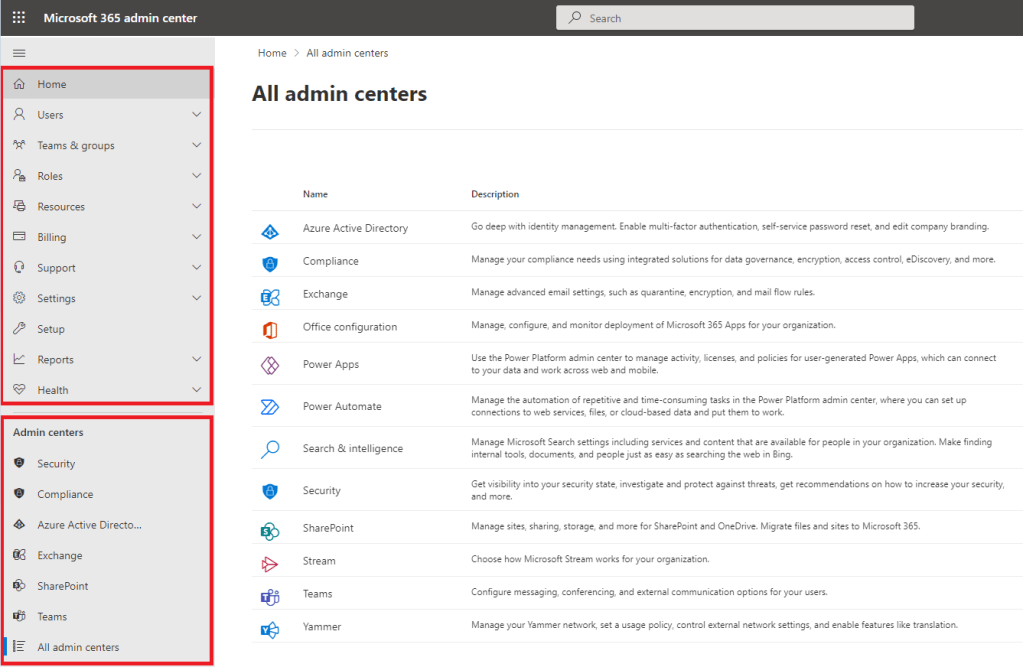This screenshot has width=1023, height=667.
Task: Click the Azure Active Directory icon in the list
Action: (x=269, y=229)
